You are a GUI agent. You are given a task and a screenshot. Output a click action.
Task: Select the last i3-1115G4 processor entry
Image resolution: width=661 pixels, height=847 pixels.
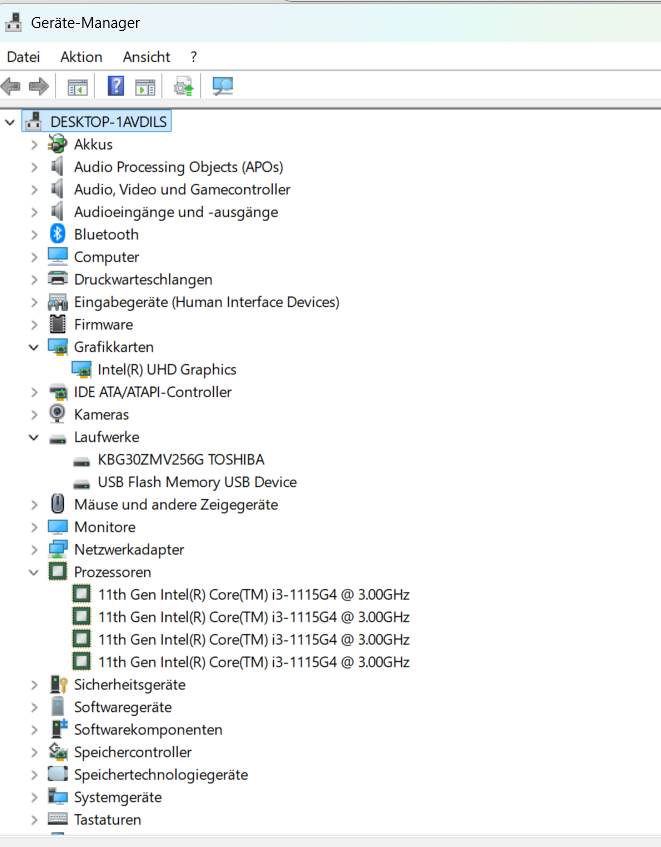coord(254,662)
